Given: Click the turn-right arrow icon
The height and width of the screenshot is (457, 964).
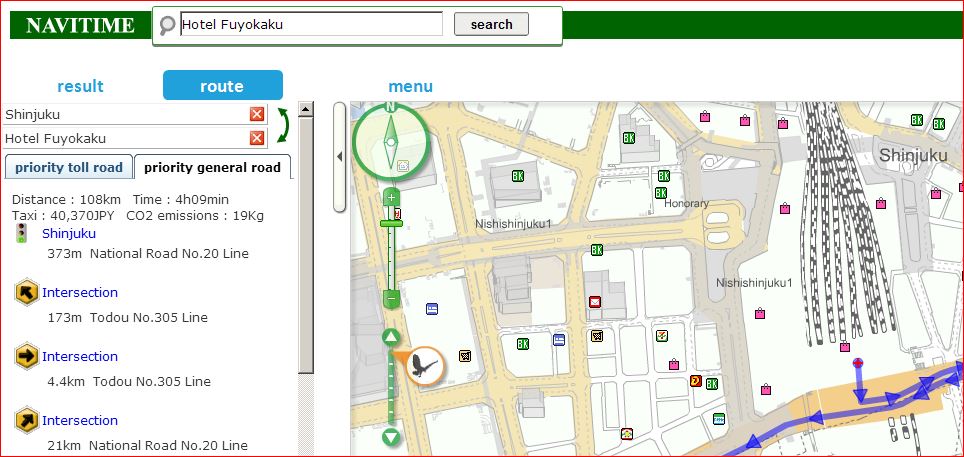Looking at the screenshot, I should pos(27,356).
